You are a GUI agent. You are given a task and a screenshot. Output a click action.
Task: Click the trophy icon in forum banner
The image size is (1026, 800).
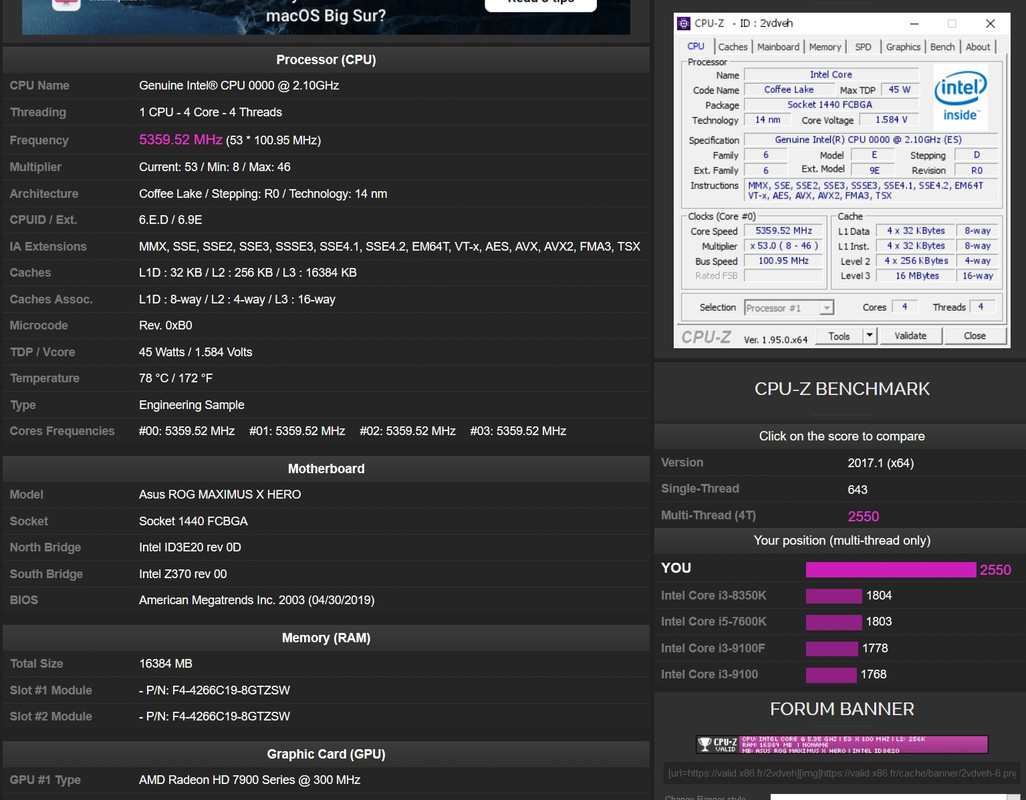(704, 744)
